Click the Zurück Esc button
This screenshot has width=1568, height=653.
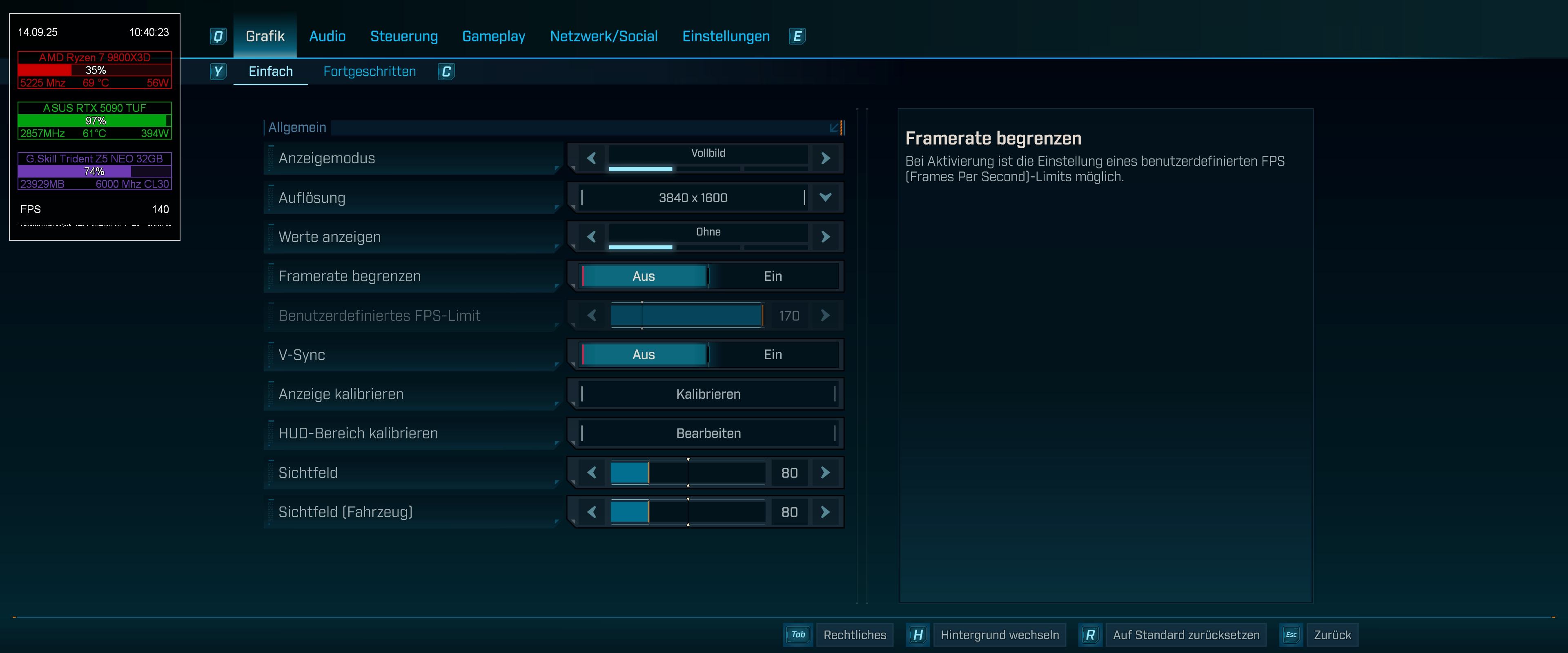click(1332, 635)
